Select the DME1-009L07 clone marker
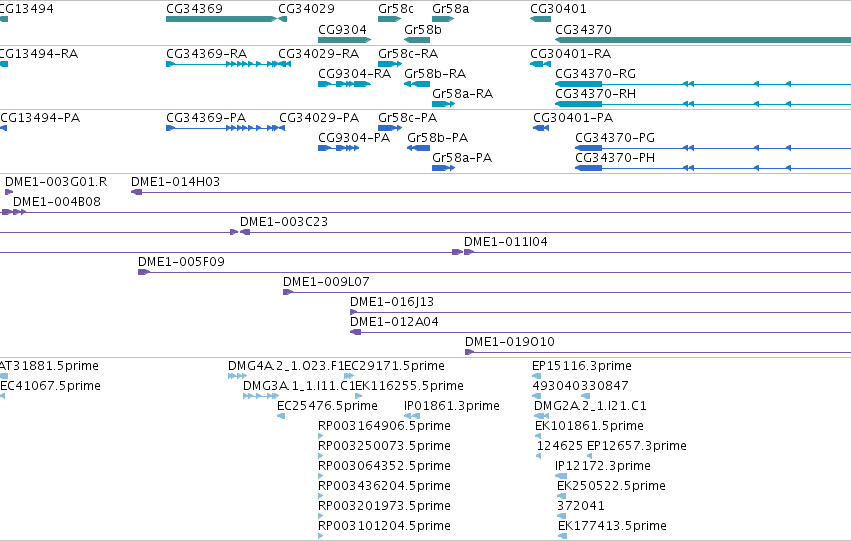 (x=288, y=292)
